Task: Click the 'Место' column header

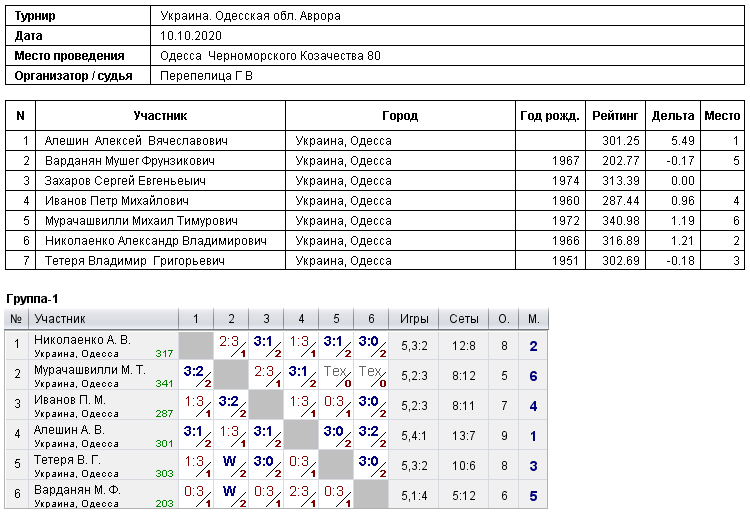Action: [722, 116]
